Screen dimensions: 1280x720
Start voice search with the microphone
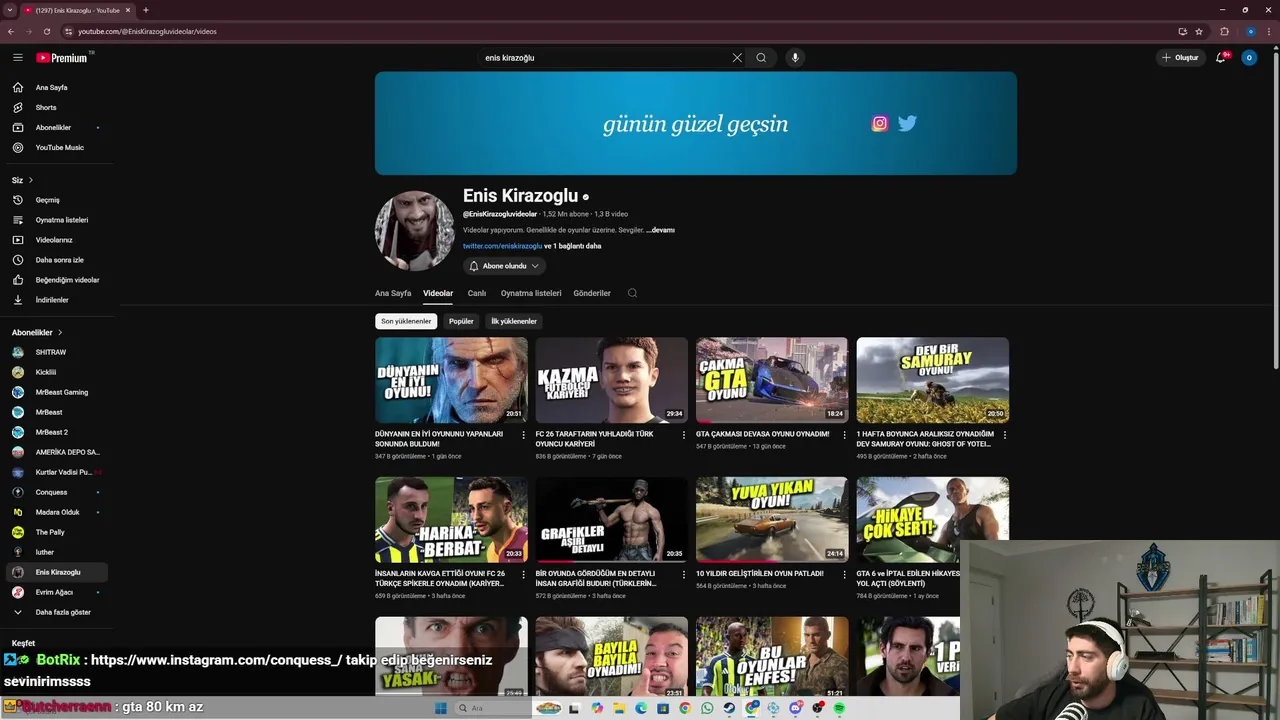pos(795,58)
